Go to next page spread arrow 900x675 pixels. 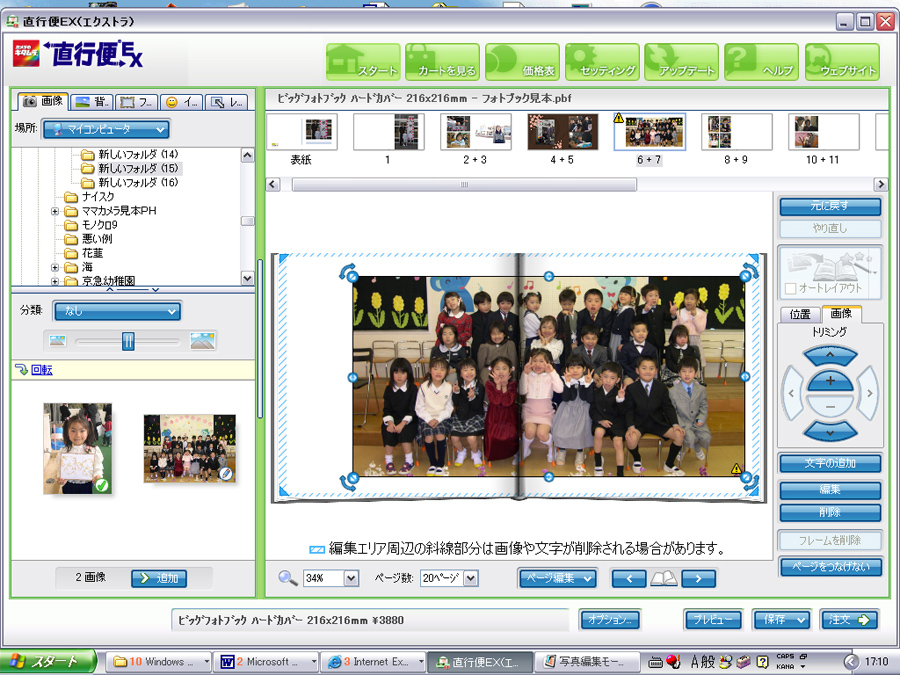698,578
